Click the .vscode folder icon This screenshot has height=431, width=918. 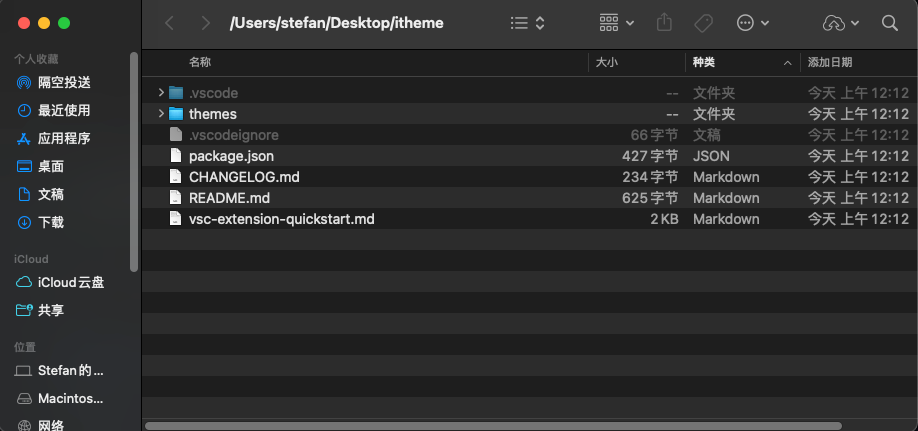pyautogui.click(x=176, y=93)
